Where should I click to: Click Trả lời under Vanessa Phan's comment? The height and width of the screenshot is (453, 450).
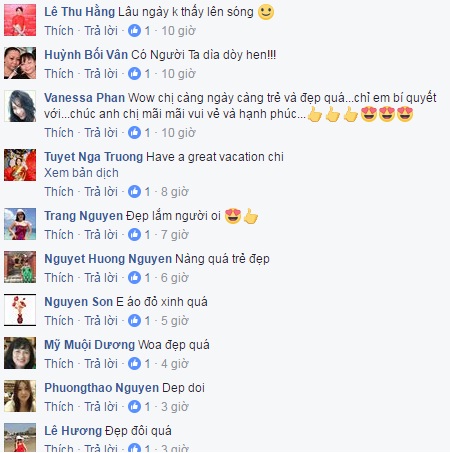(101, 133)
